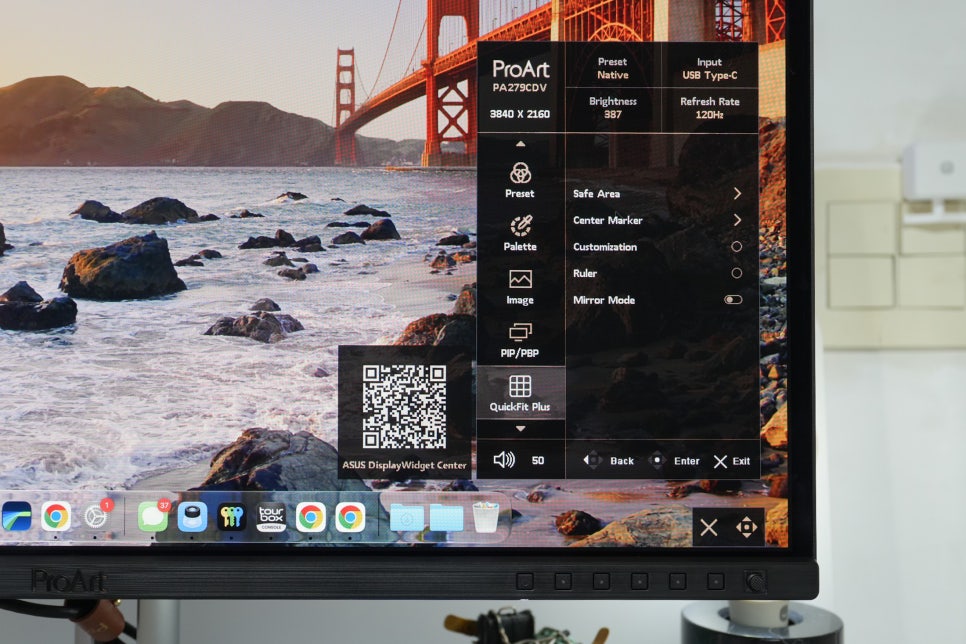Select the Ruler radio button
This screenshot has width=966, height=644.
(x=736, y=273)
